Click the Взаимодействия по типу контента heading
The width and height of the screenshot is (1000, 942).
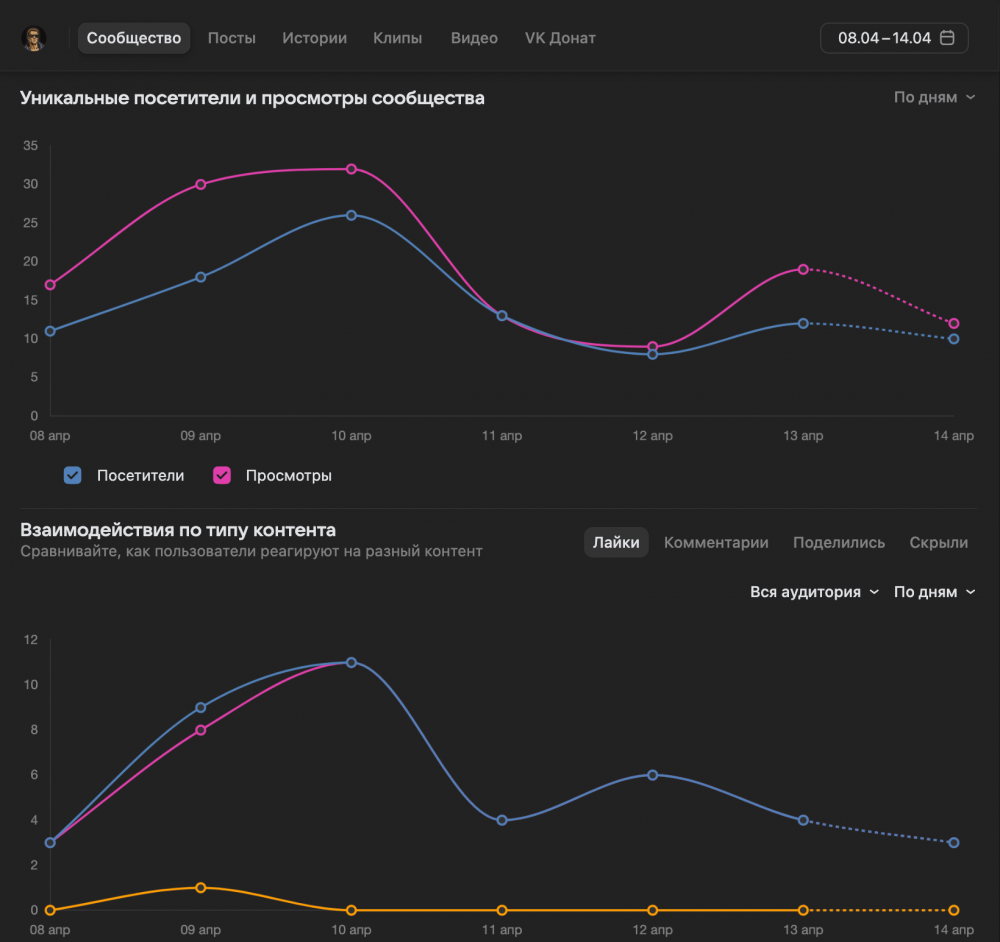click(x=178, y=530)
